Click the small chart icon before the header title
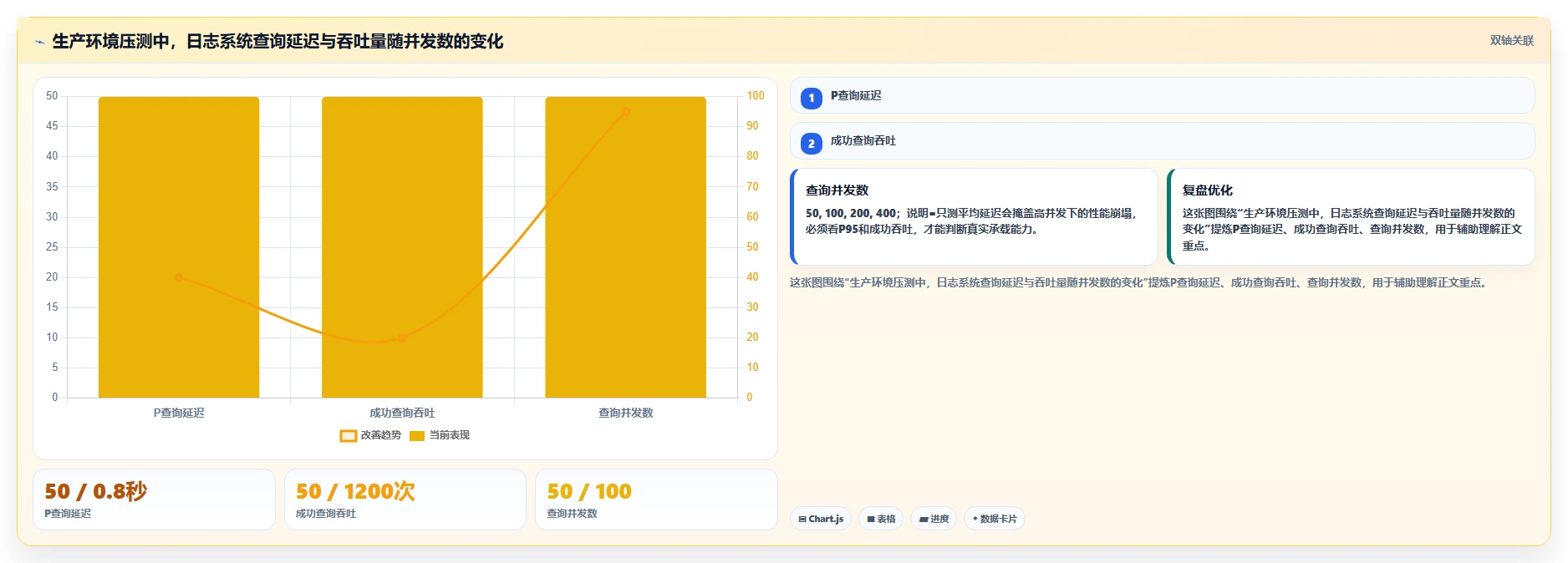 (39, 42)
